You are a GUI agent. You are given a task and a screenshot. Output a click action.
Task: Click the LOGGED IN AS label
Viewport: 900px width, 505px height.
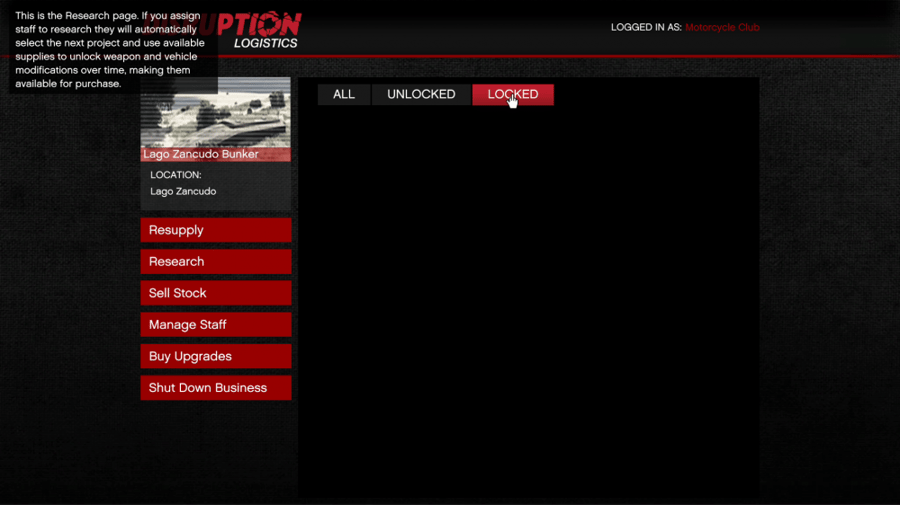646,28
